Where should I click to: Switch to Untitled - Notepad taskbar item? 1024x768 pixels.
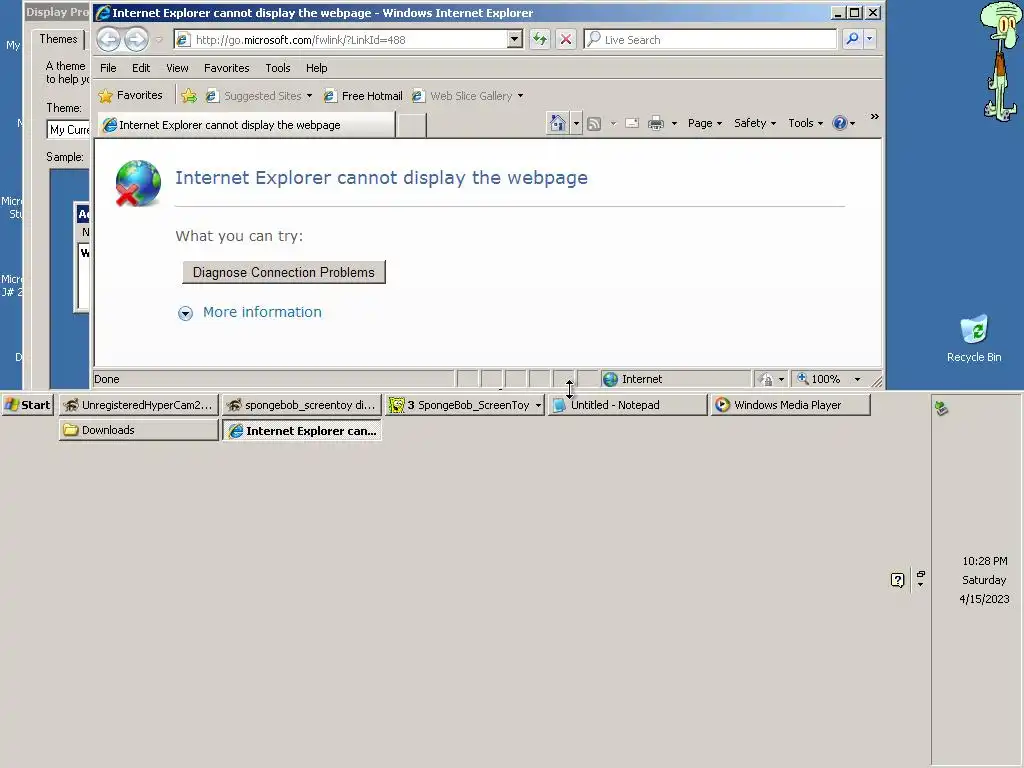click(628, 405)
